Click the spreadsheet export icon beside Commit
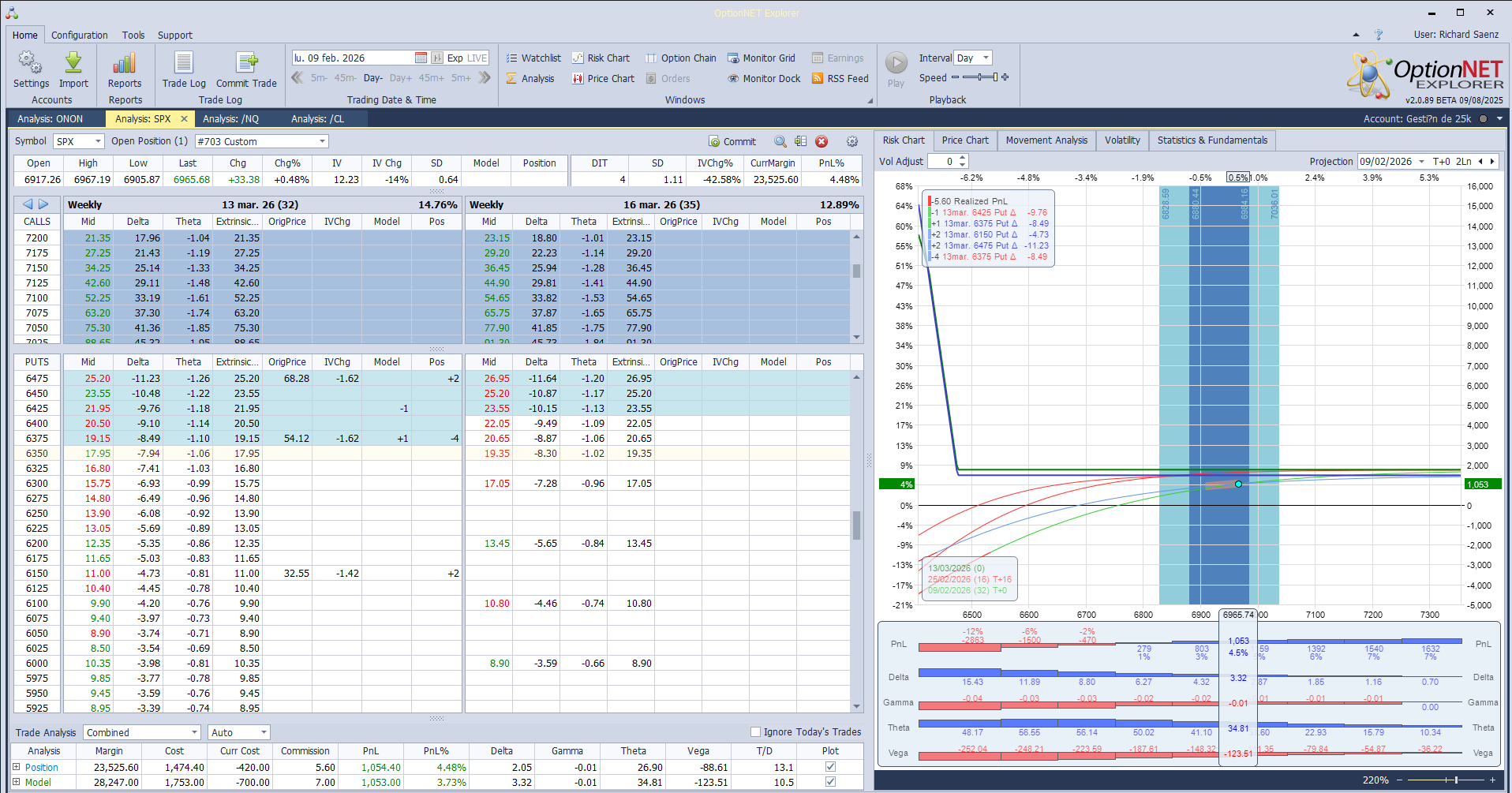Image resolution: width=1512 pixels, height=793 pixels. click(800, 141)
